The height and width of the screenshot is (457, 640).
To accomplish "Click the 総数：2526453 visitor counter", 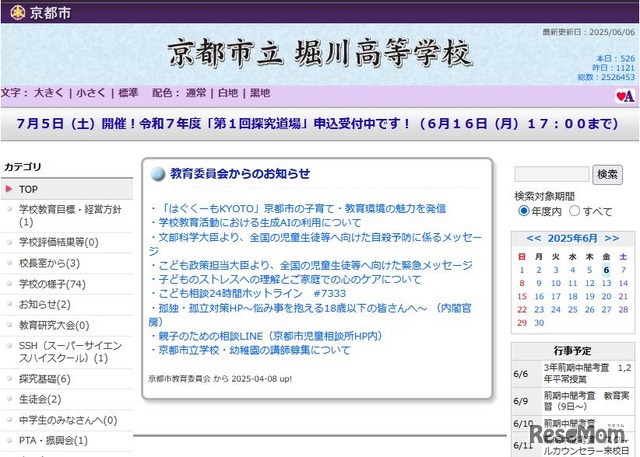I will 606,77.
